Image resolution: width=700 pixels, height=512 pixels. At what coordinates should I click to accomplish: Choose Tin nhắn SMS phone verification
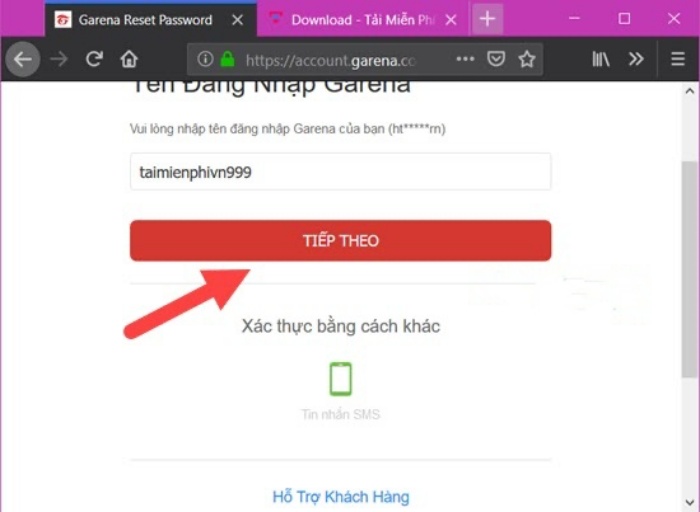(341, 391)
